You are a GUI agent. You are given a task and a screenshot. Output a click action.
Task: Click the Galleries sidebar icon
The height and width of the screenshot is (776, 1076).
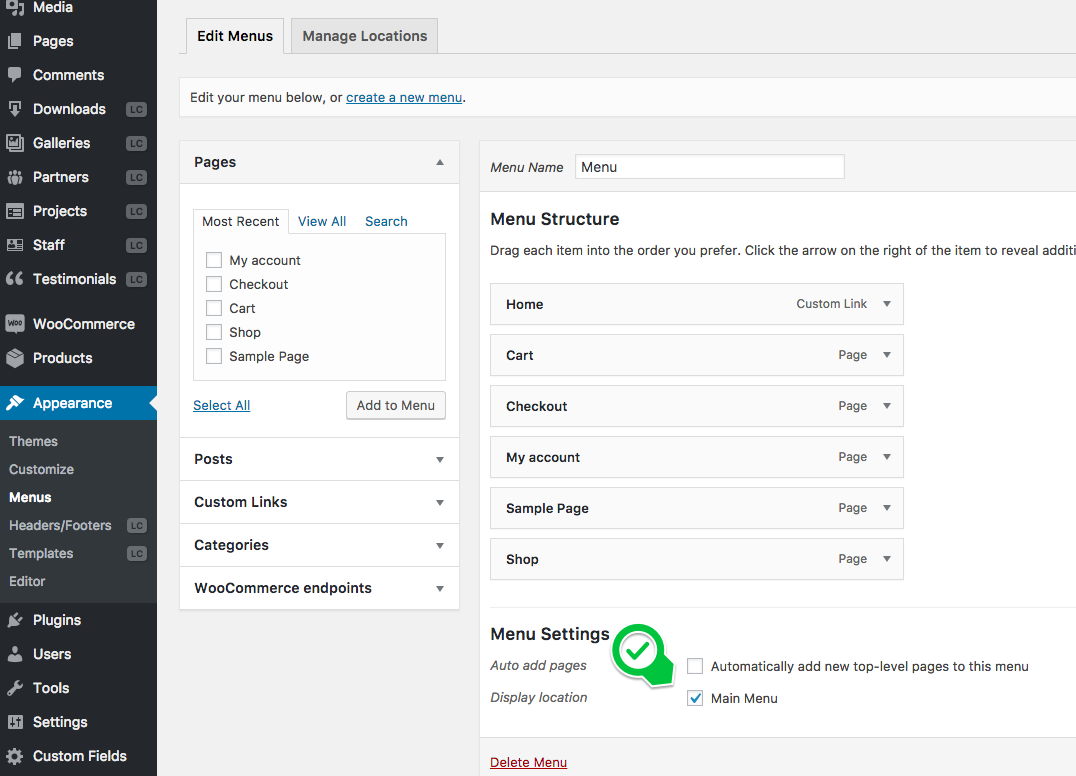click(15, 143)
